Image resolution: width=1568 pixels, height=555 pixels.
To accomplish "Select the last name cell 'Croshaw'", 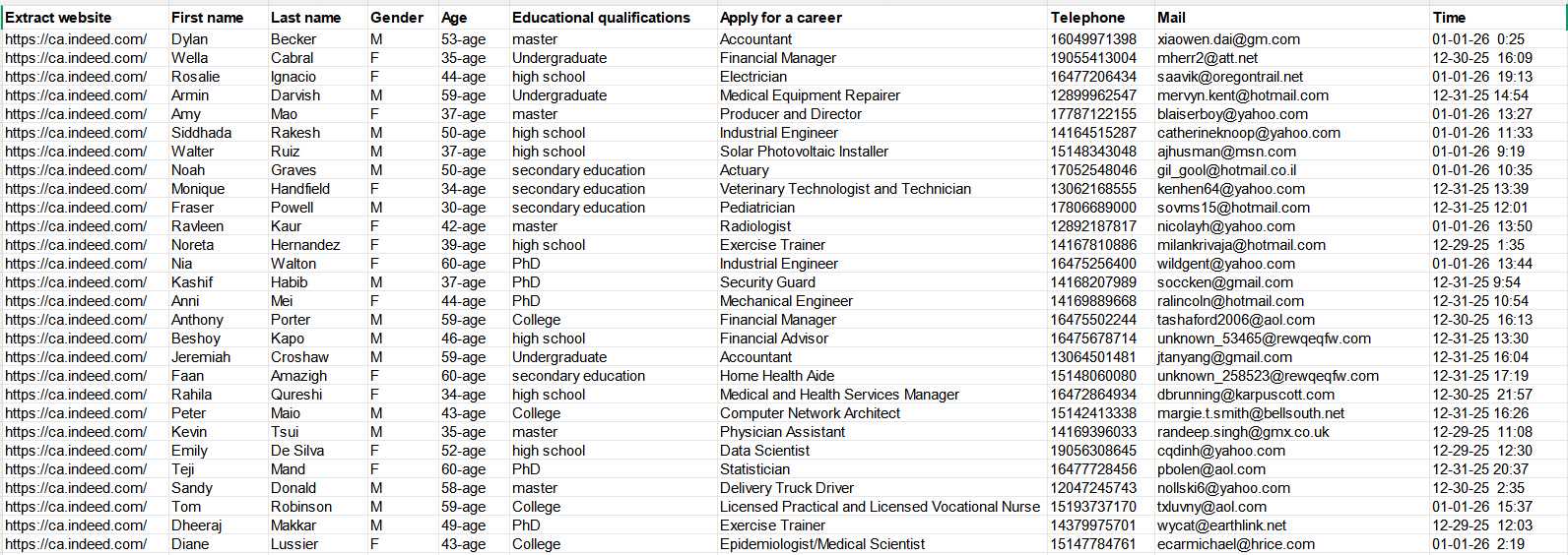I will (x=299, y=357).
